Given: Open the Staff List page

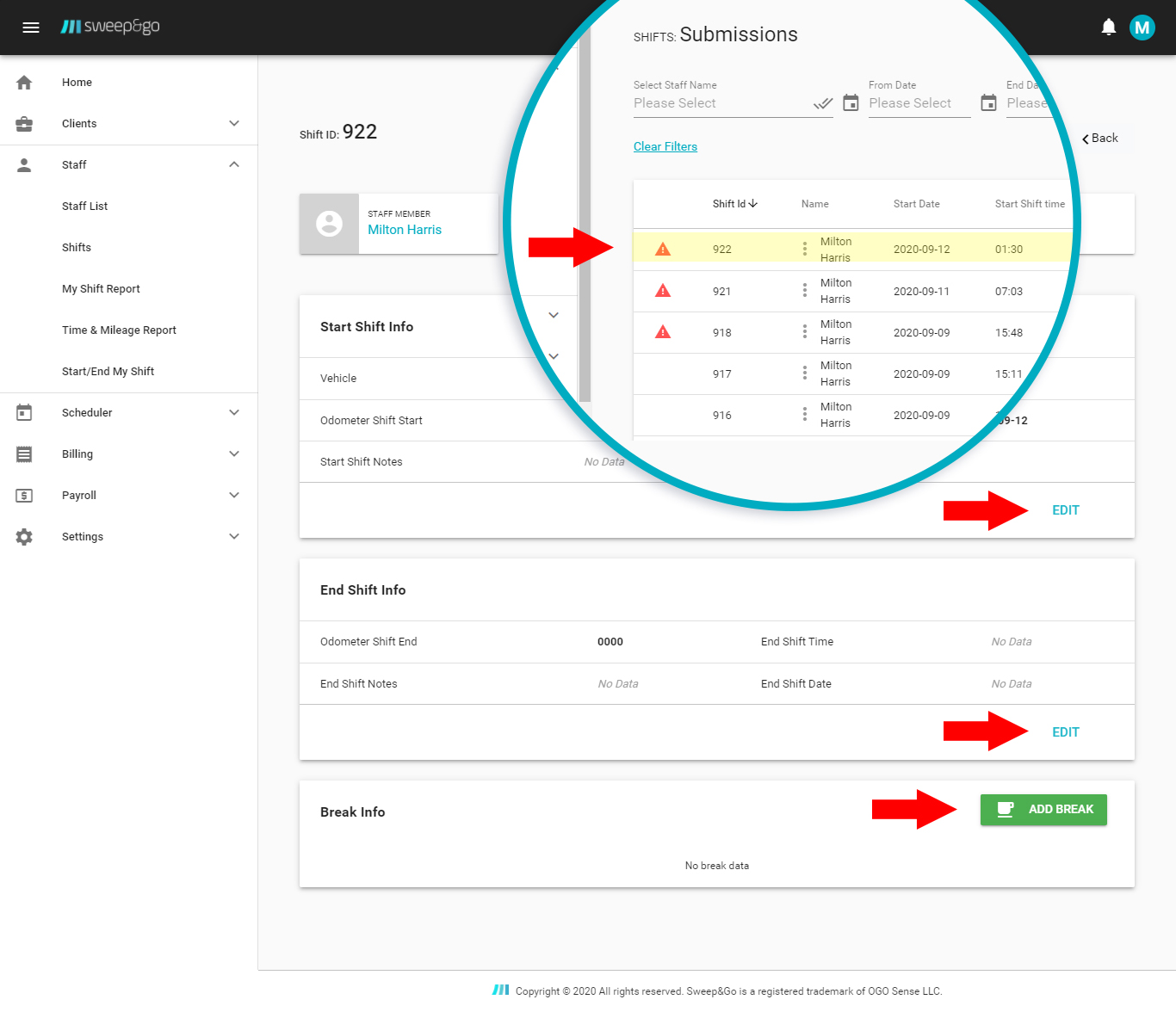Looking at the screenshot, I should 84,207.
